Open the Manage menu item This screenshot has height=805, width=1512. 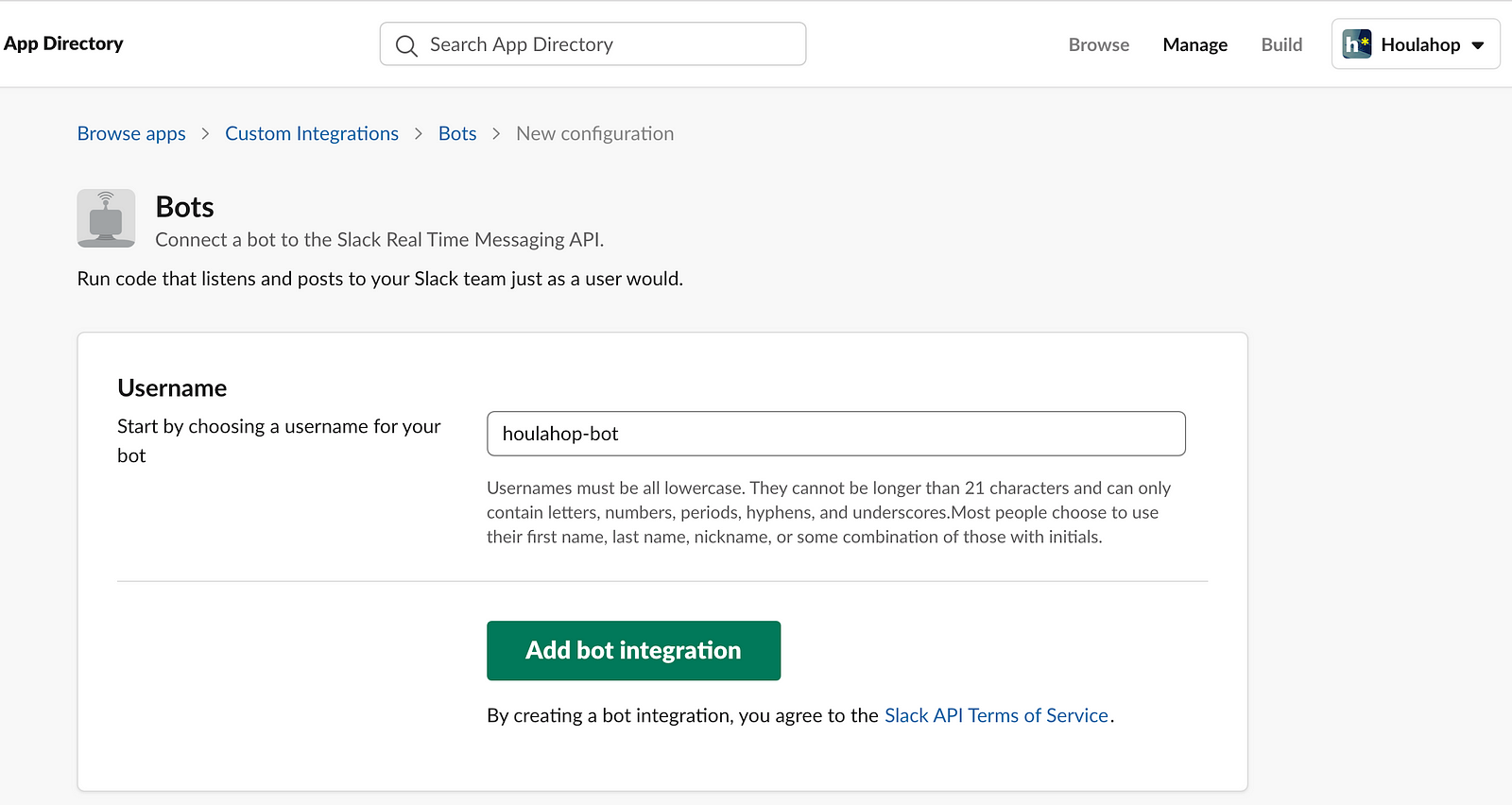pyautogui.click(x=1195, y=44)
